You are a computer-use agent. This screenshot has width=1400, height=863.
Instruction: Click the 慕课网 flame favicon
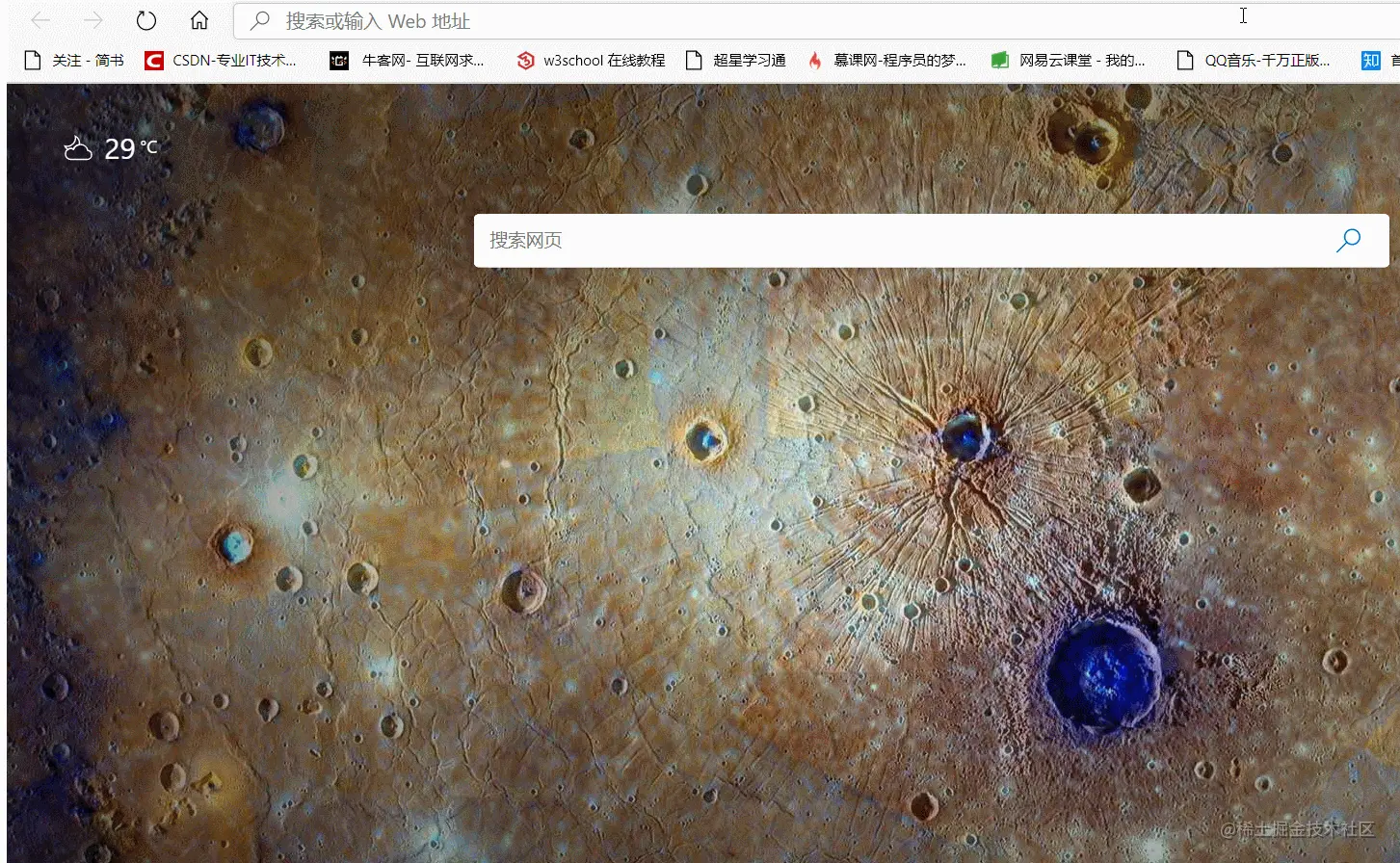(815, 61)
